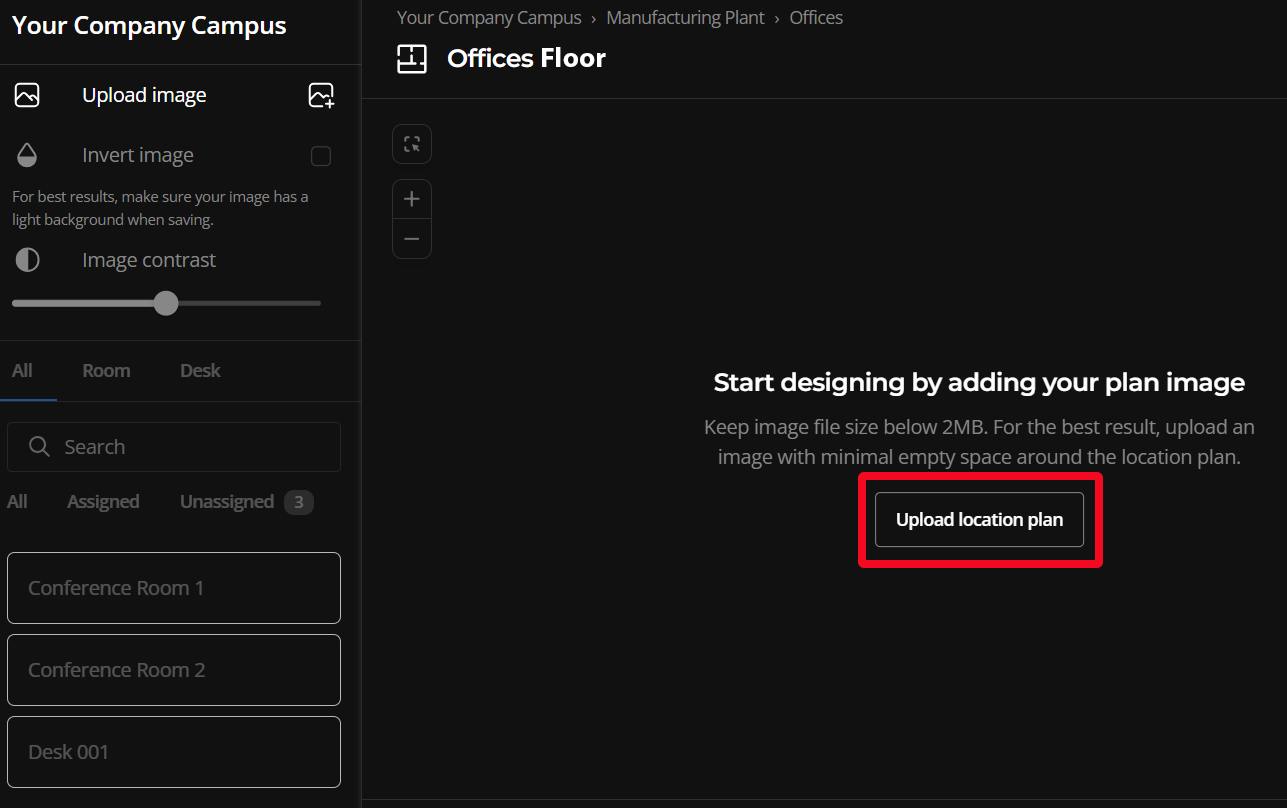This screenshot has width=1287, height=808.
Task: Select the Conference Room 1 item
Action: [x=174, y=588]
